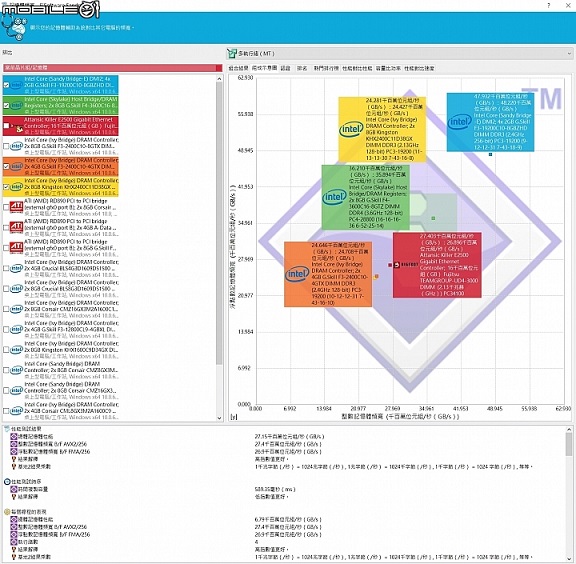The height and width of the screenshot is (564, 576).
Task: Click the question mark help button
Action: point(549,6)
